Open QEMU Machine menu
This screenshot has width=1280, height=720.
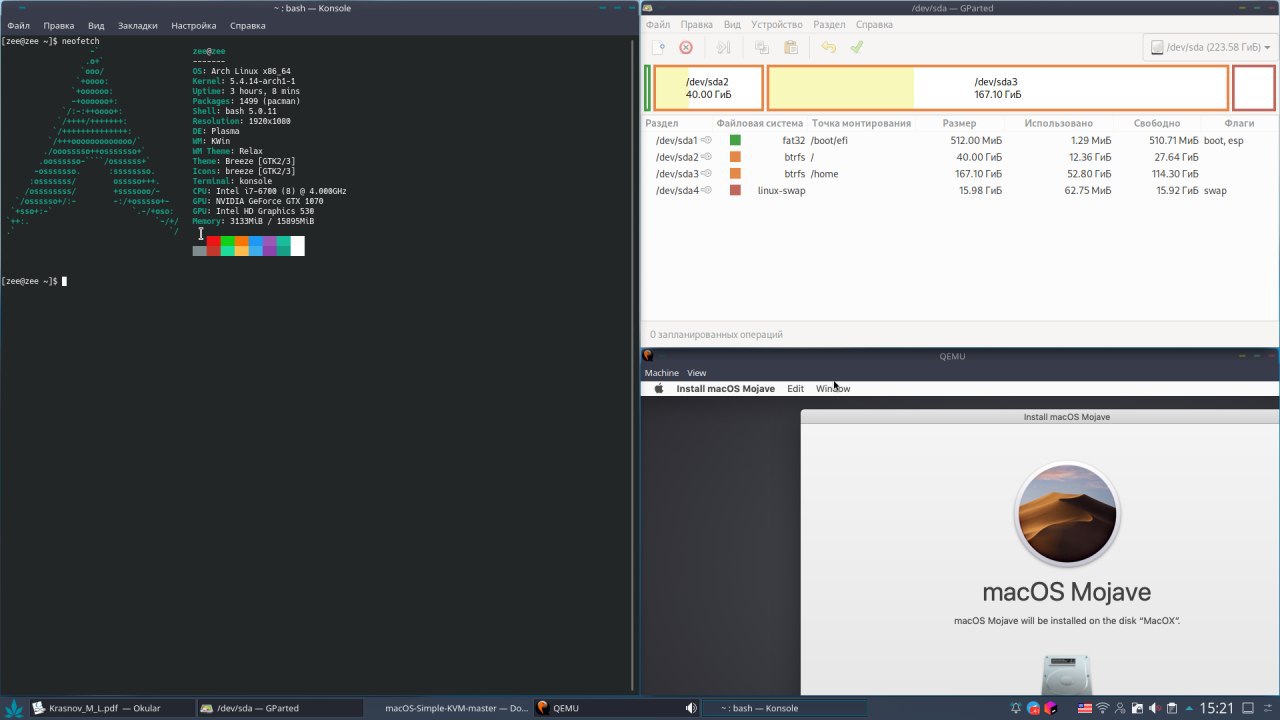661,373
